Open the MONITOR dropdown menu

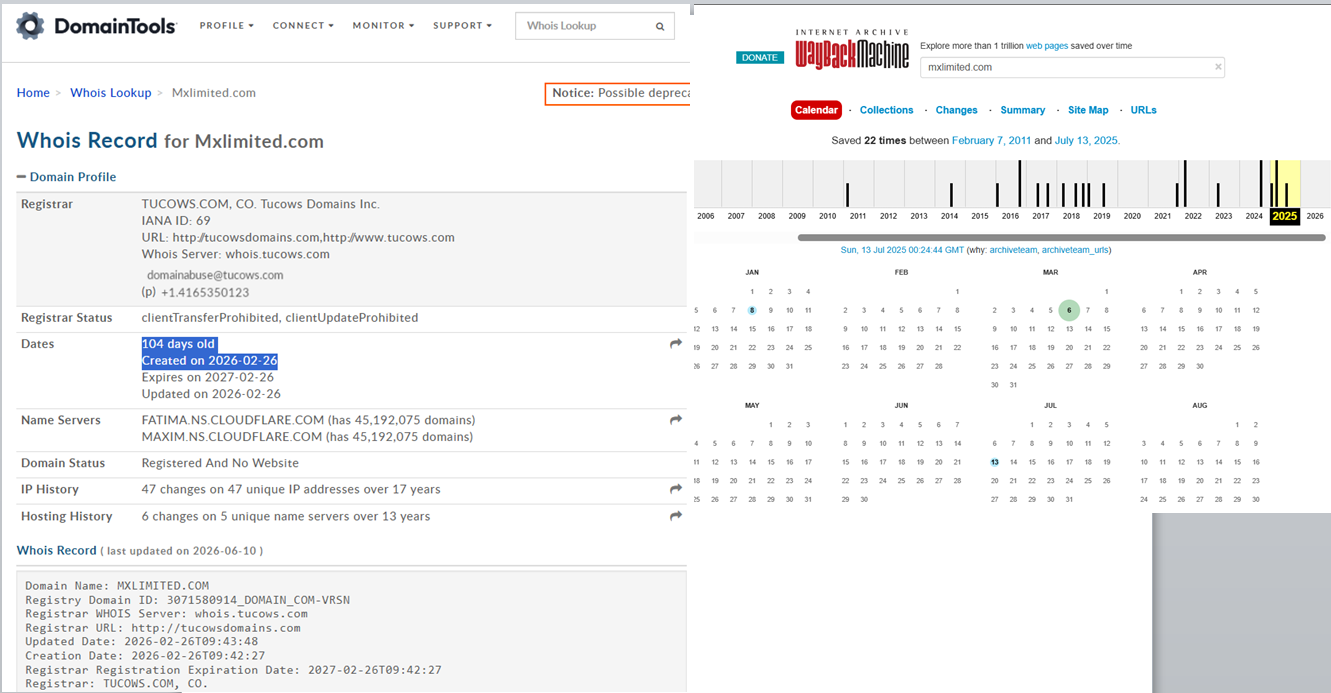[383, 26]
